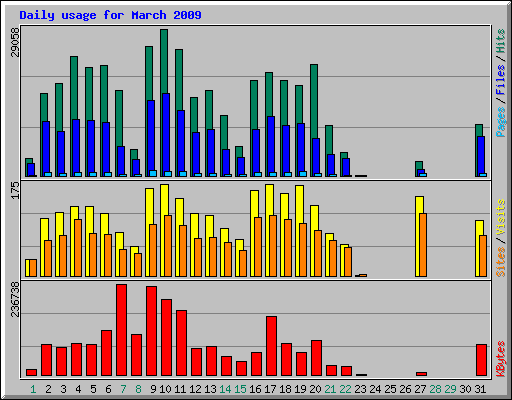The width and height of the screenshot is (512, 400).
Task: Click the green hits bar for day 27
Action: [419, 165]
